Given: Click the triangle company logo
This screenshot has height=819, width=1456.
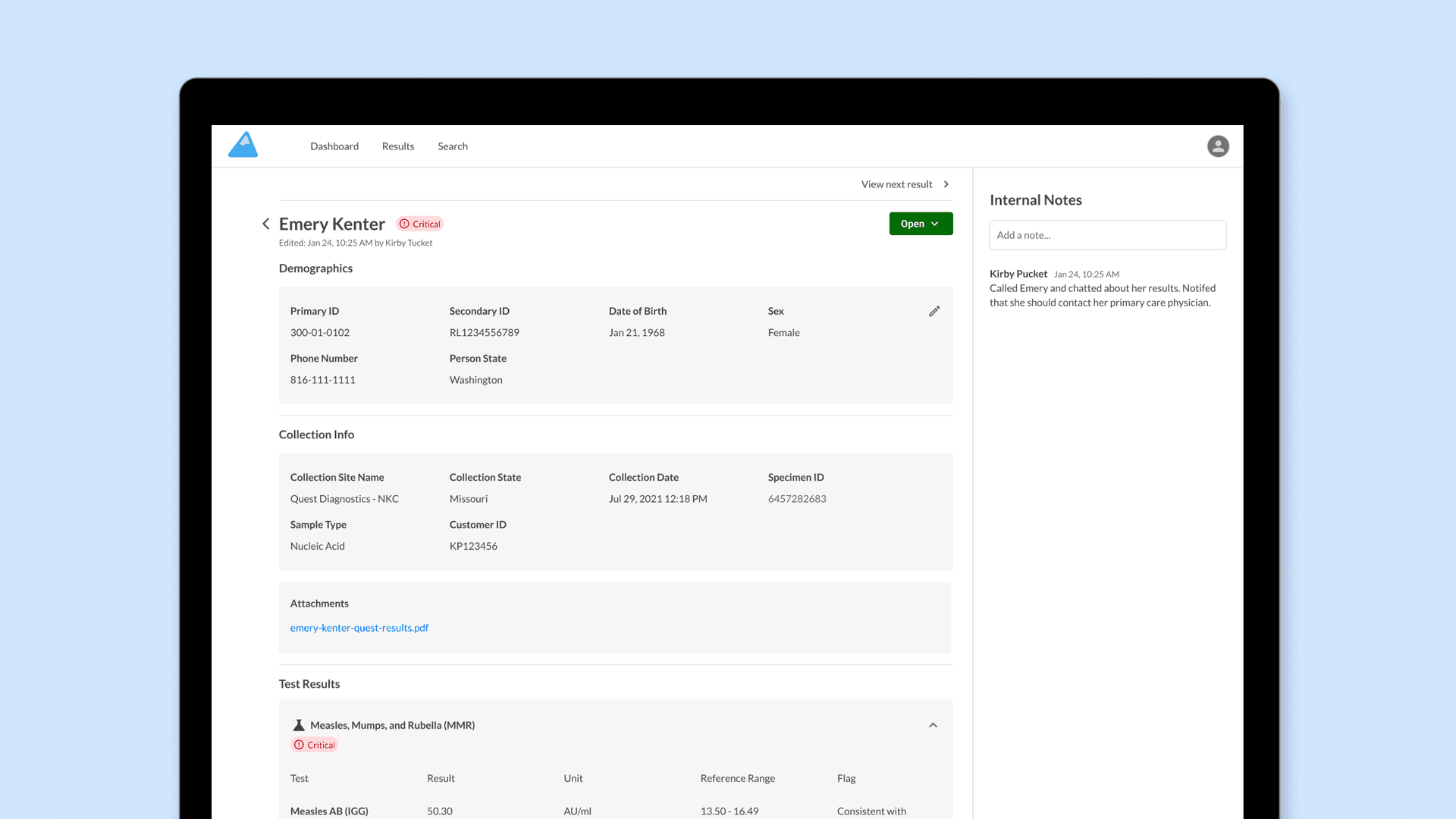Looking at the screenshot, I should [242, 145].
